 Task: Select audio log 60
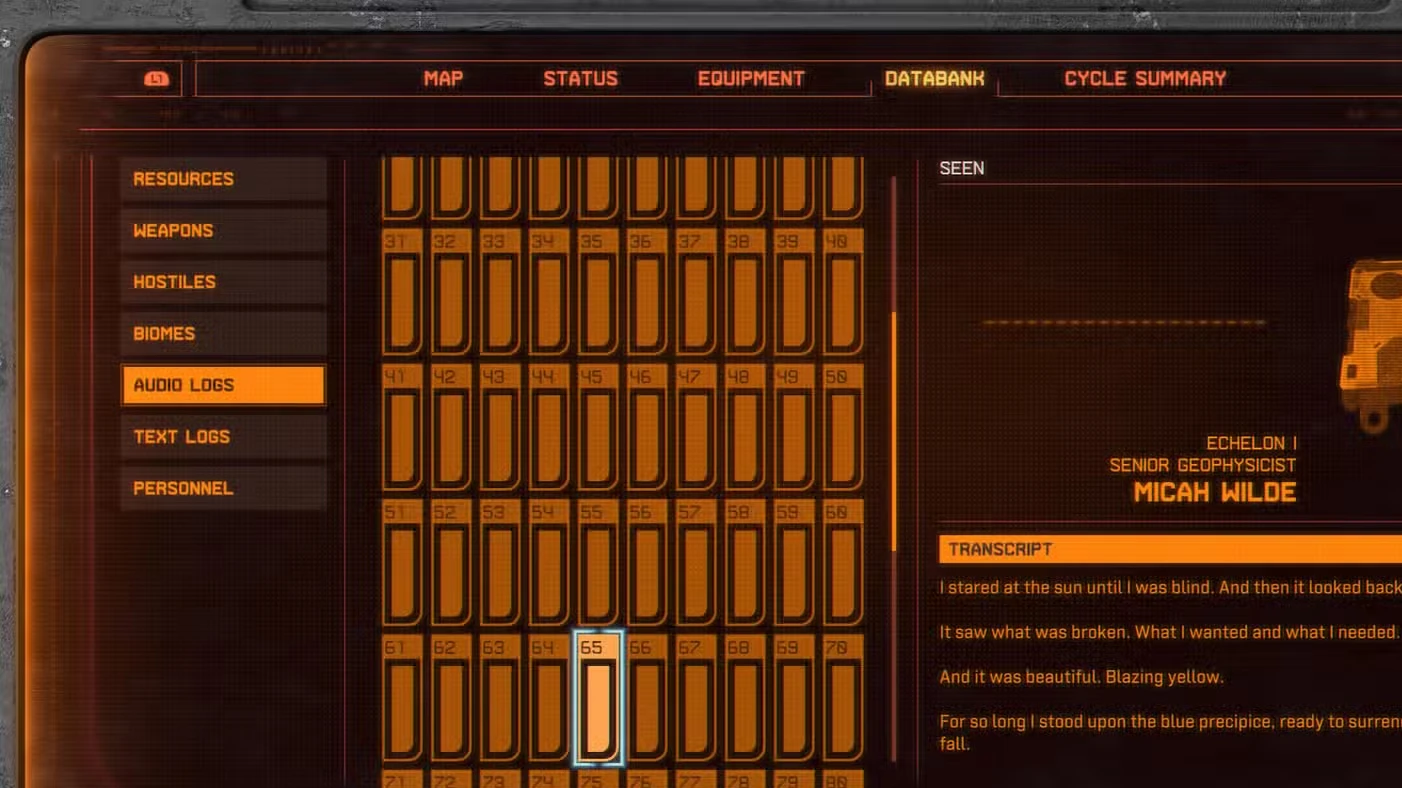coord(842,562)
